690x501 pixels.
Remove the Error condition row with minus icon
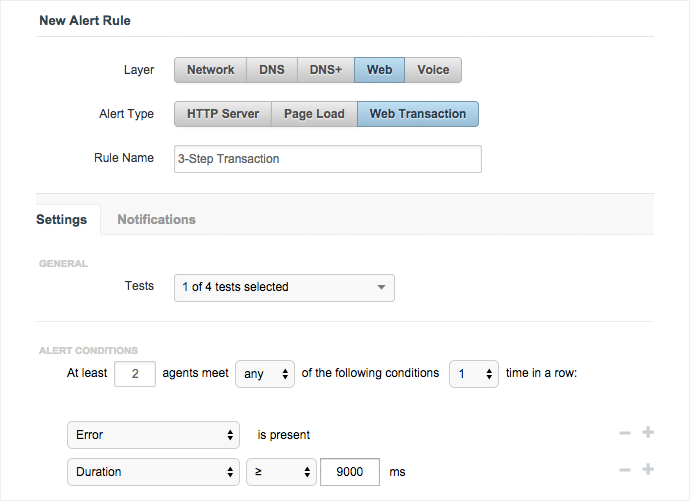pos(624,433)
